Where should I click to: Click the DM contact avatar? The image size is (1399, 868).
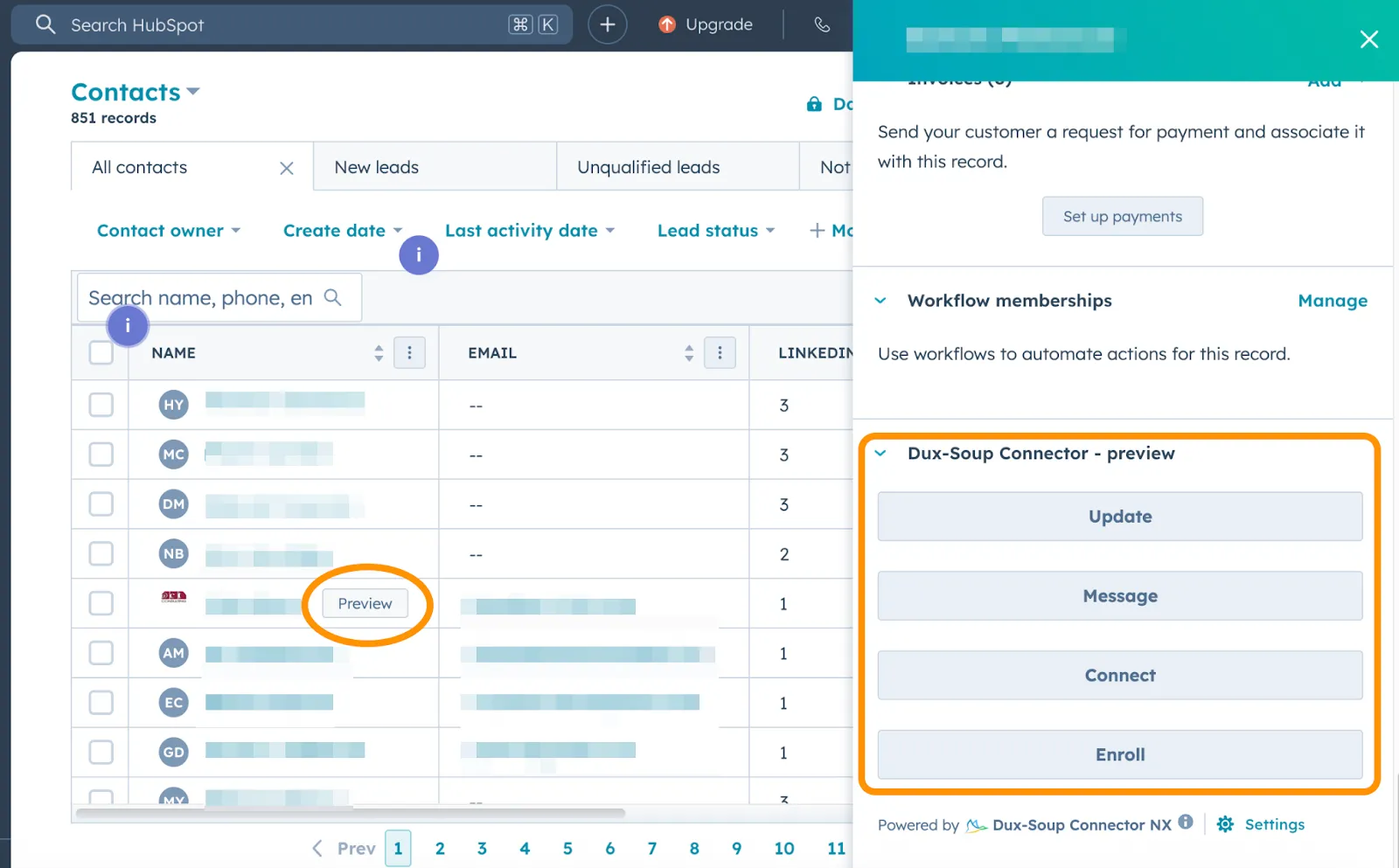pyautogui.click(x=174, y=504)
